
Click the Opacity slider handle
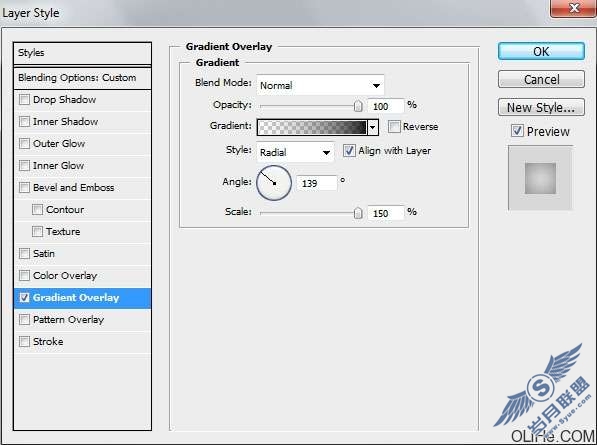(x=358, y=106)
